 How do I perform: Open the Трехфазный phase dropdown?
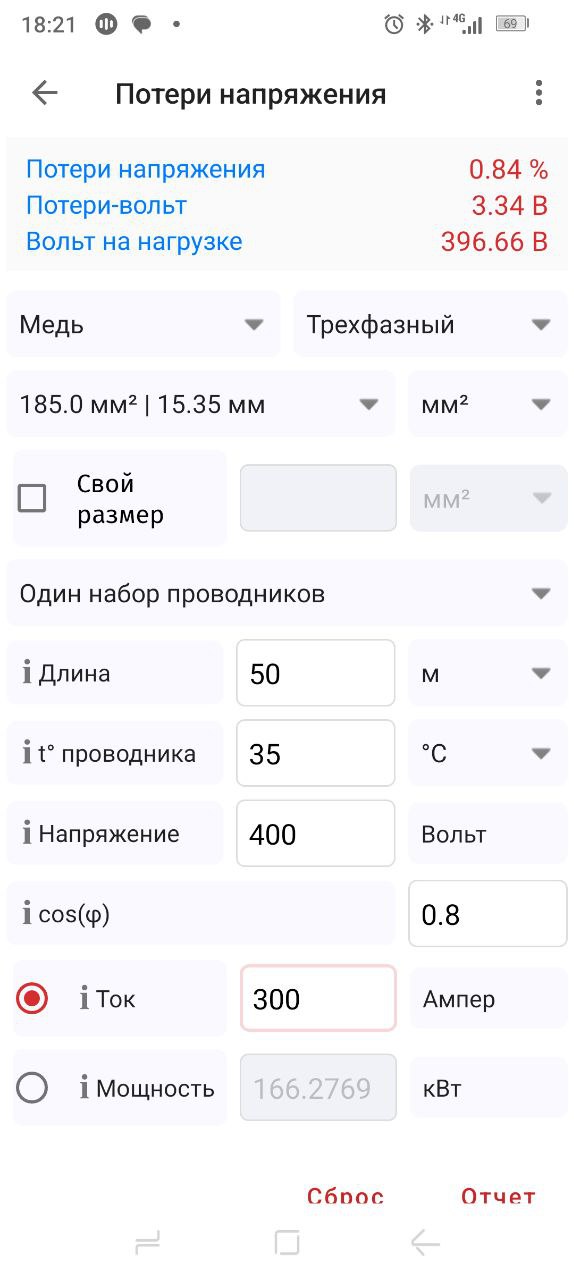tap(430, 324)
